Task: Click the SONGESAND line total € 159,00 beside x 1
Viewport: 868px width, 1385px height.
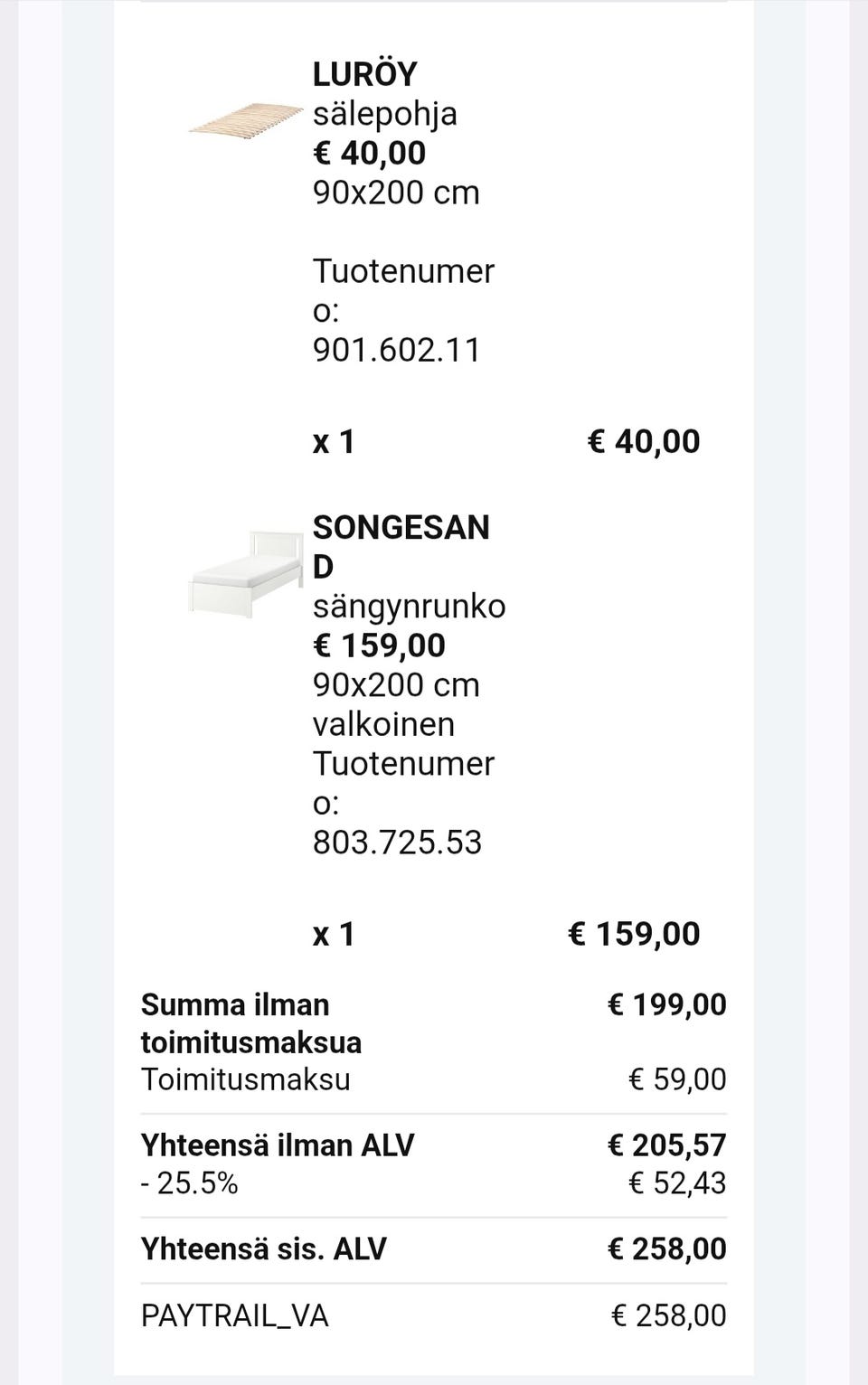Action: coord(634,934)
